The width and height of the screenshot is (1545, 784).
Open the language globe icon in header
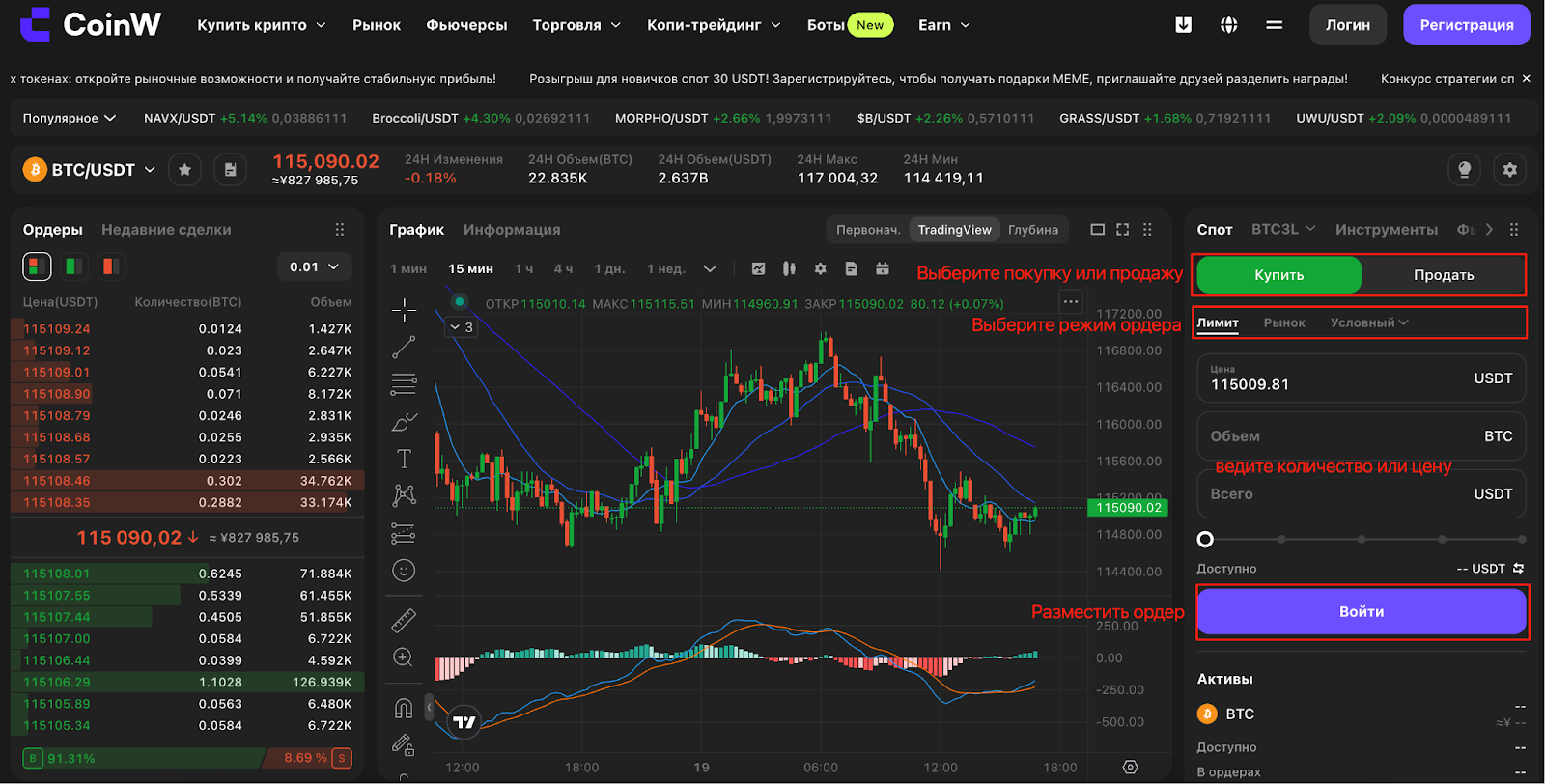pos(1229,25)
